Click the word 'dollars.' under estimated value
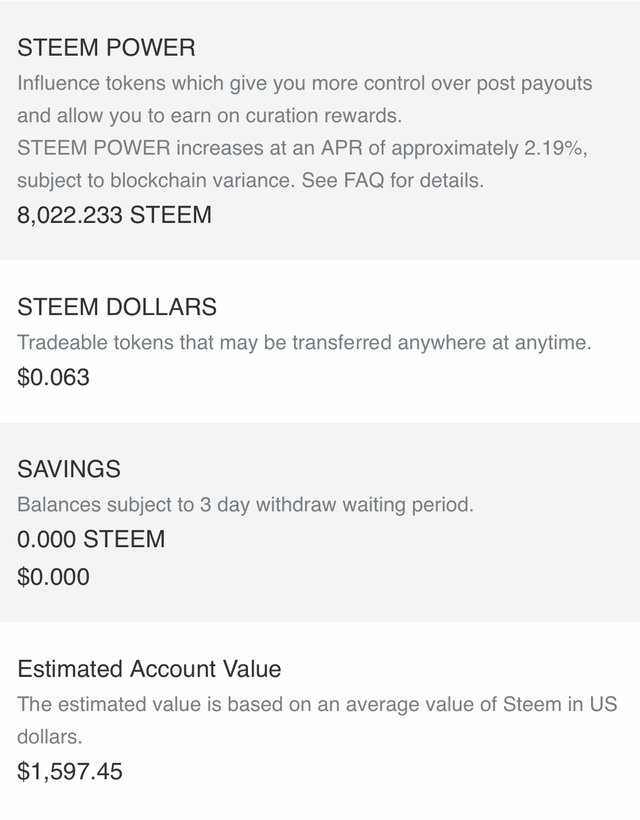Image resolution: width=640 pixels, height=820 pixels. (x=49, y=737)
